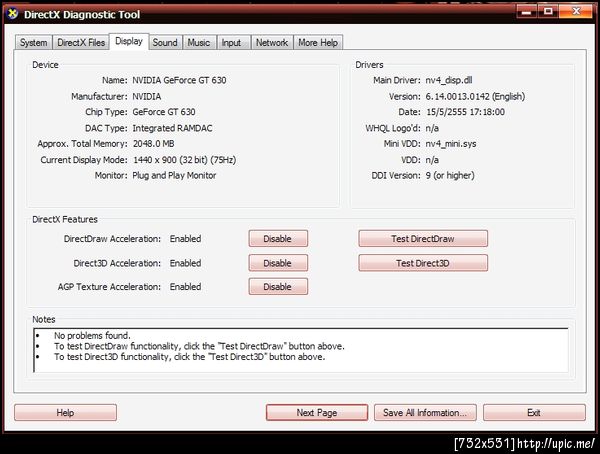Open the Network tab
Image resolution: width=600 pixels, height=454 pixels.
(272, 42)
